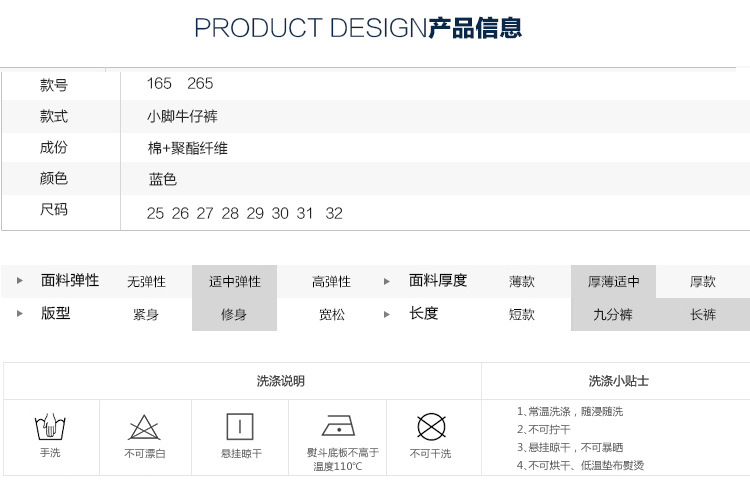The width and height of the screenshot is (750, 500).
Task: Click the 版型 label
Action: click(55, 313)
